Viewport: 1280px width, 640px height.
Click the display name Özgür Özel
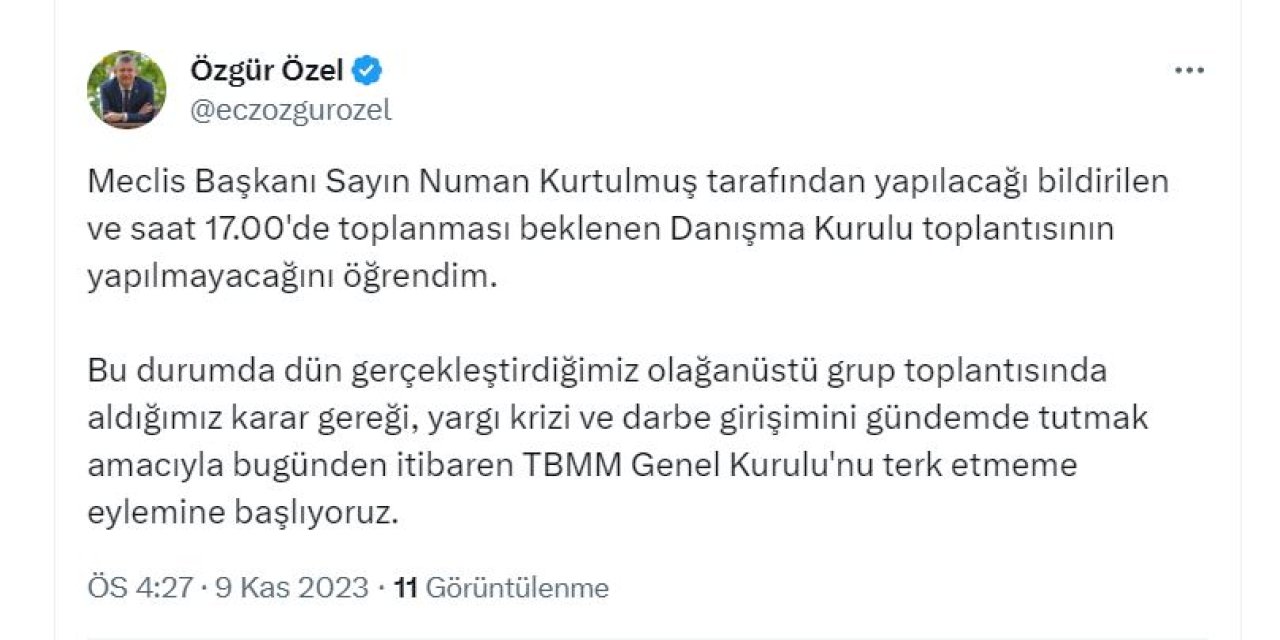[267, 70]
